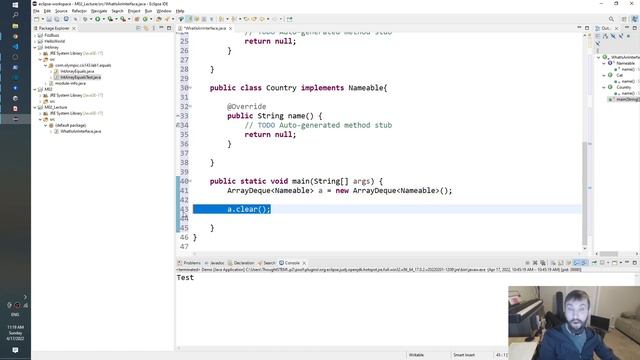The height and width of the screenshot is (360, 640).
Task: Open the Window menu
Action: click(164, 11)
